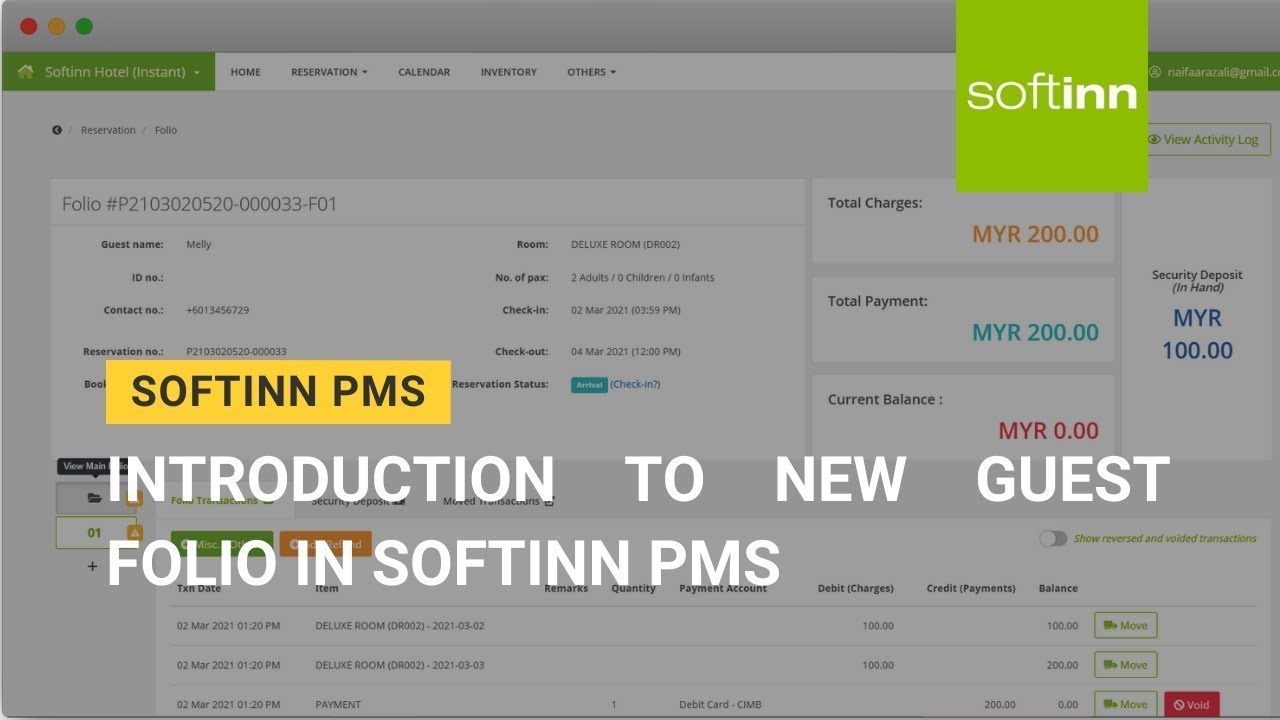Select folio tab 01
The width and height of the screenshot is (1280, 720).
94,533
